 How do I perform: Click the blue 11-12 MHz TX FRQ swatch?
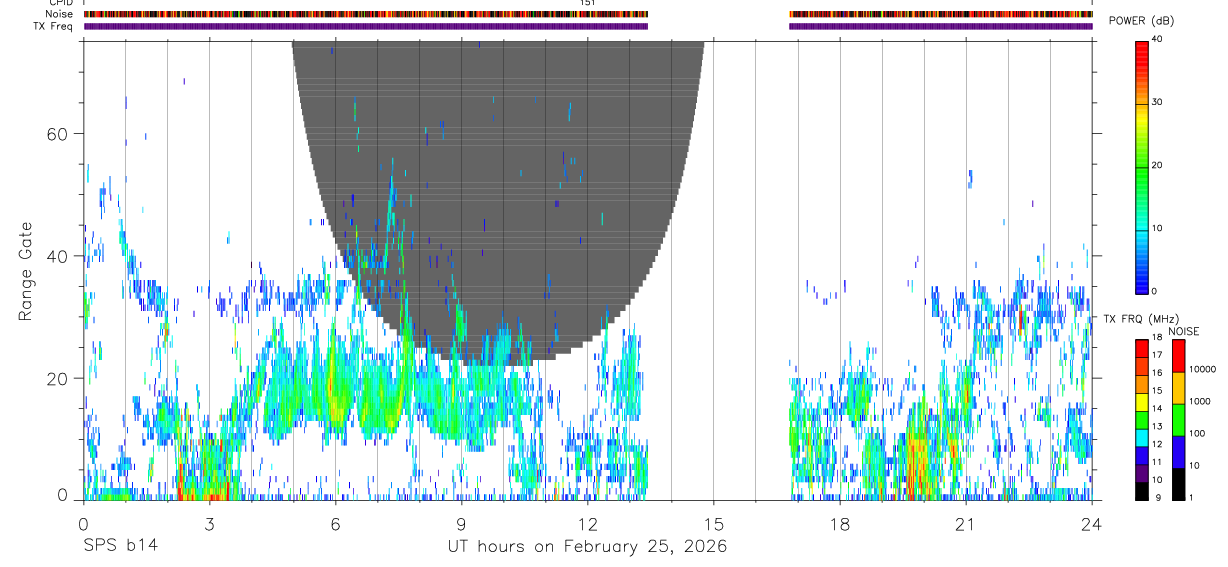coord(1141,456)
